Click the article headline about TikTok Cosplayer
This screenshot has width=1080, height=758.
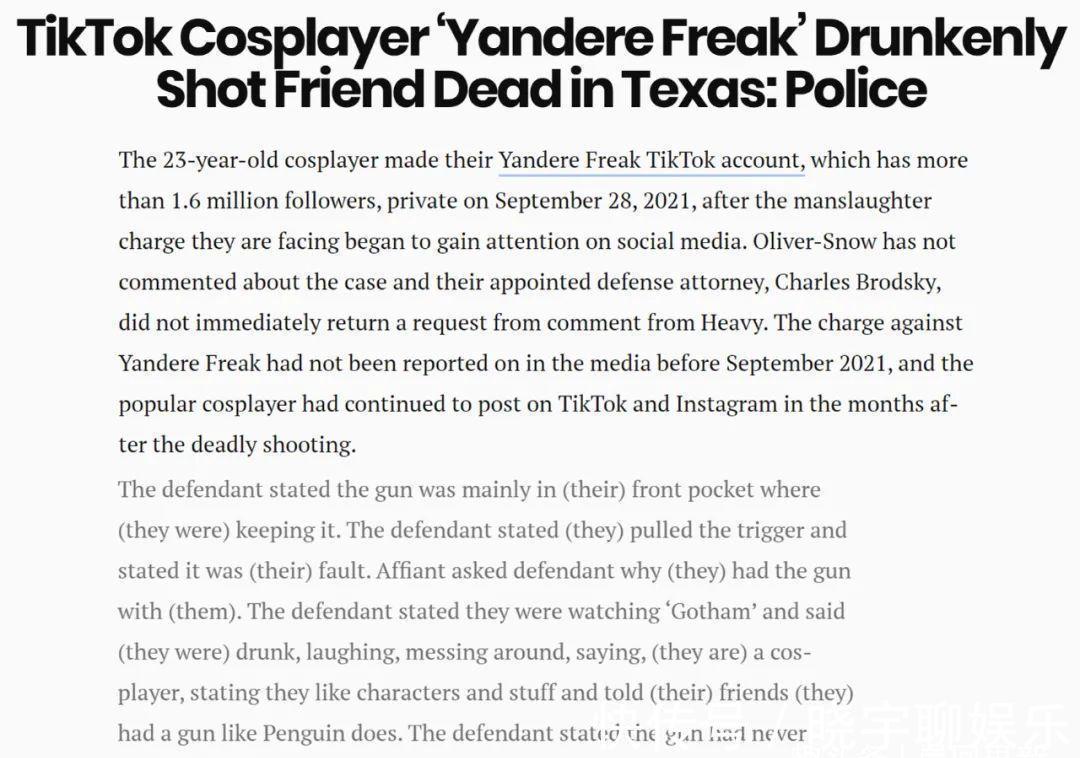tap(540, 64)
